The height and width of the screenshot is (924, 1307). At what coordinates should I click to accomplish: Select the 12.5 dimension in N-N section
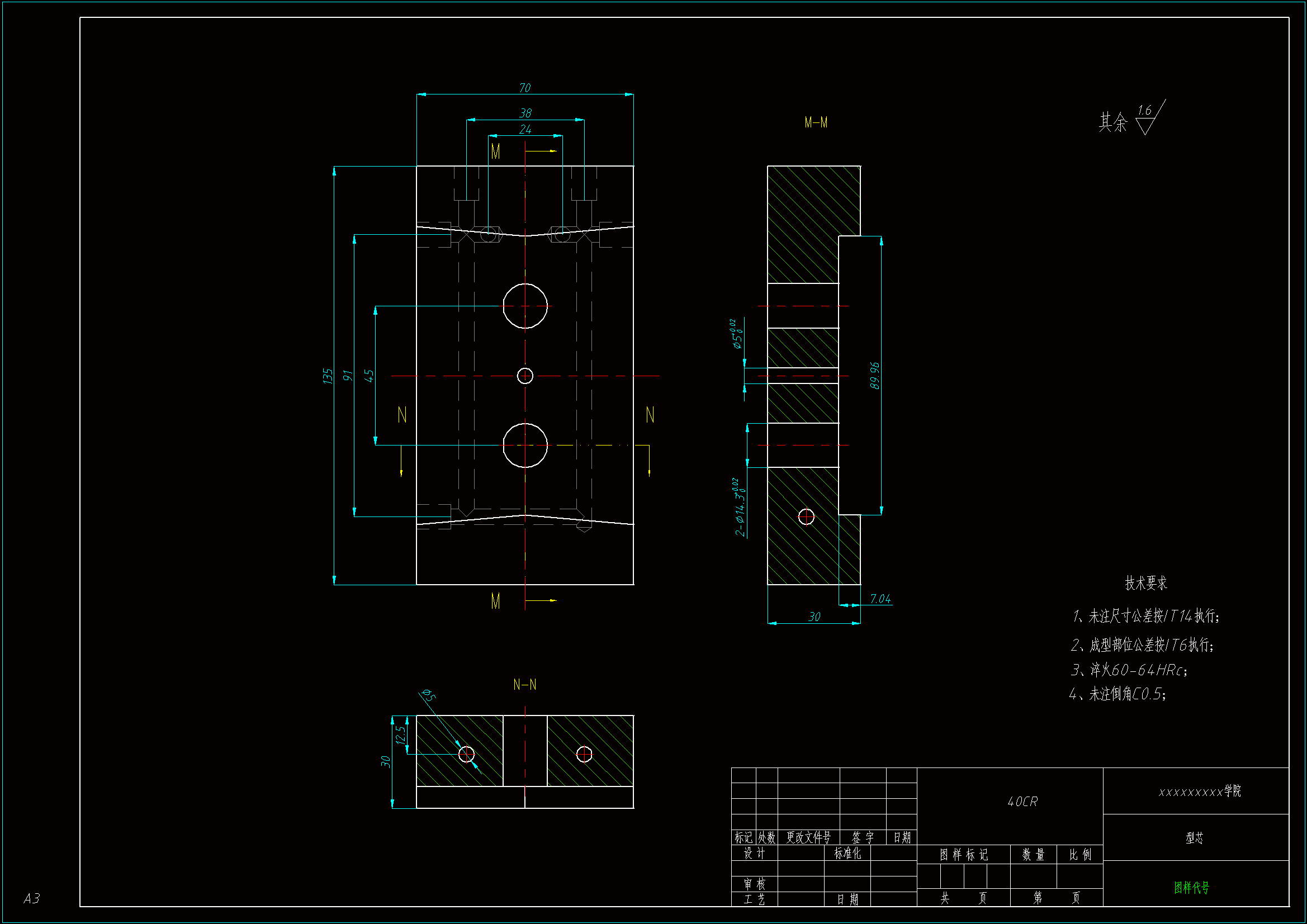(x=401, y=735)
